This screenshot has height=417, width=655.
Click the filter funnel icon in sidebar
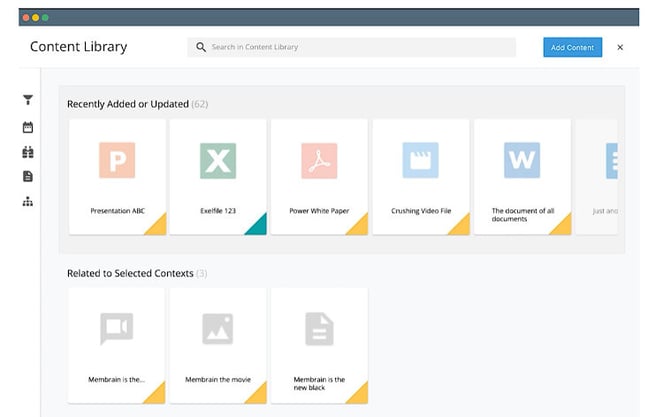pos(28,100)
